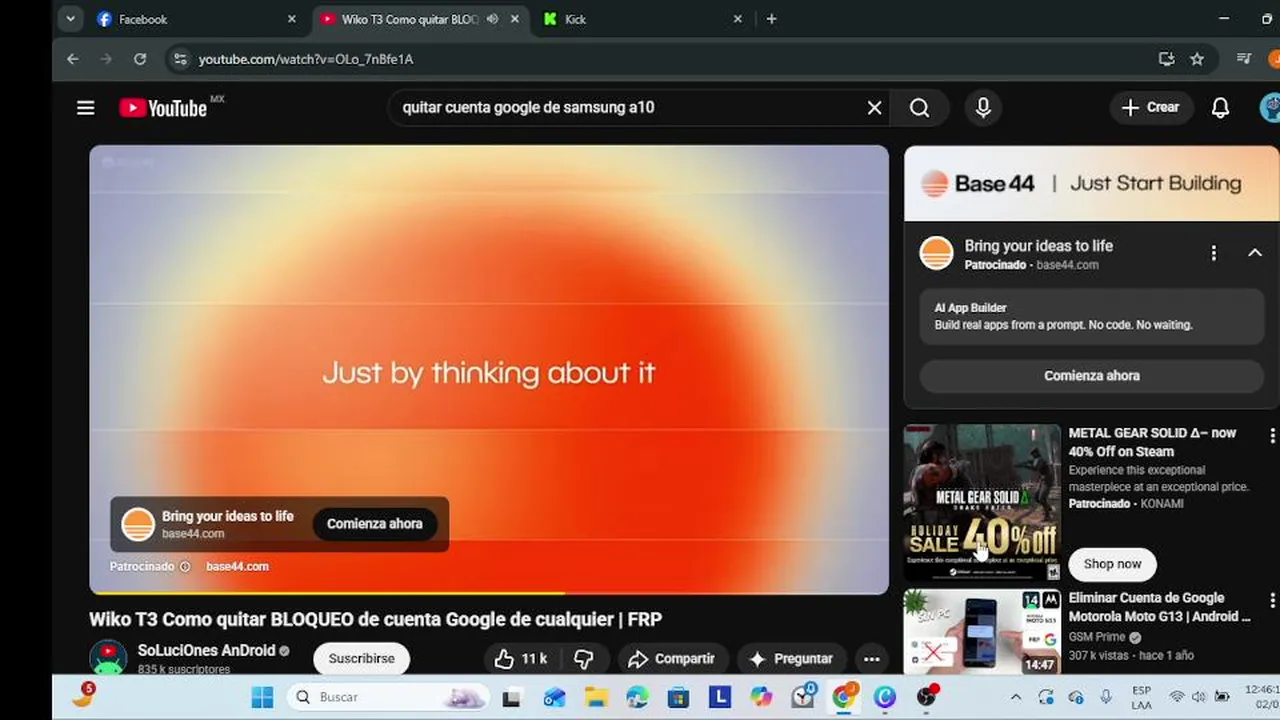This screenshot has height=720, width=1280.
Task: Click the Preguntar button
Action: [x=791, y=658]
